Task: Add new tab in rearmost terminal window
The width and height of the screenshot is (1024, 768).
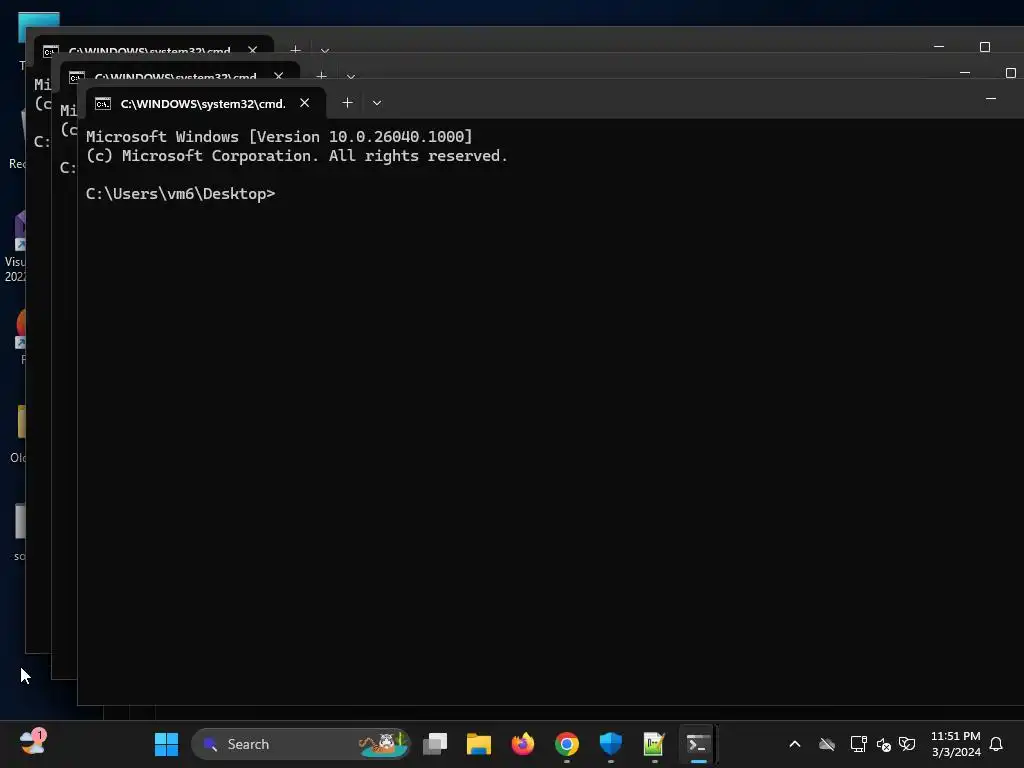Action: click(295, 48)
